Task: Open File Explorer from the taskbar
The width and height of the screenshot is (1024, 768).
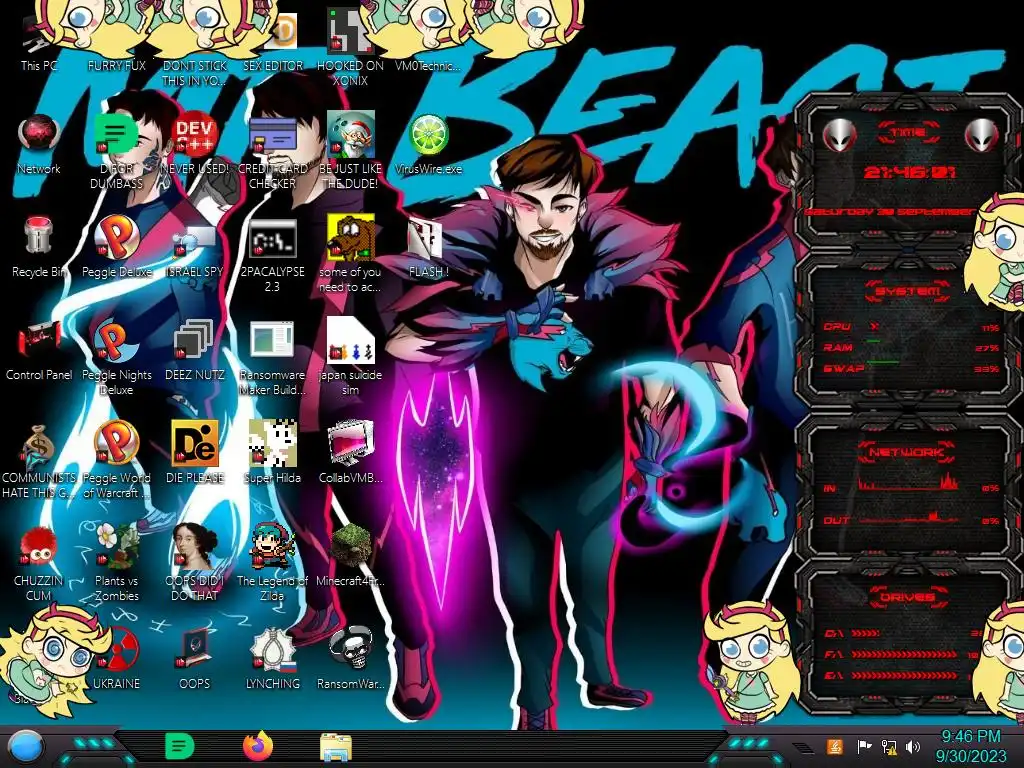Action: tap(336, 748)
